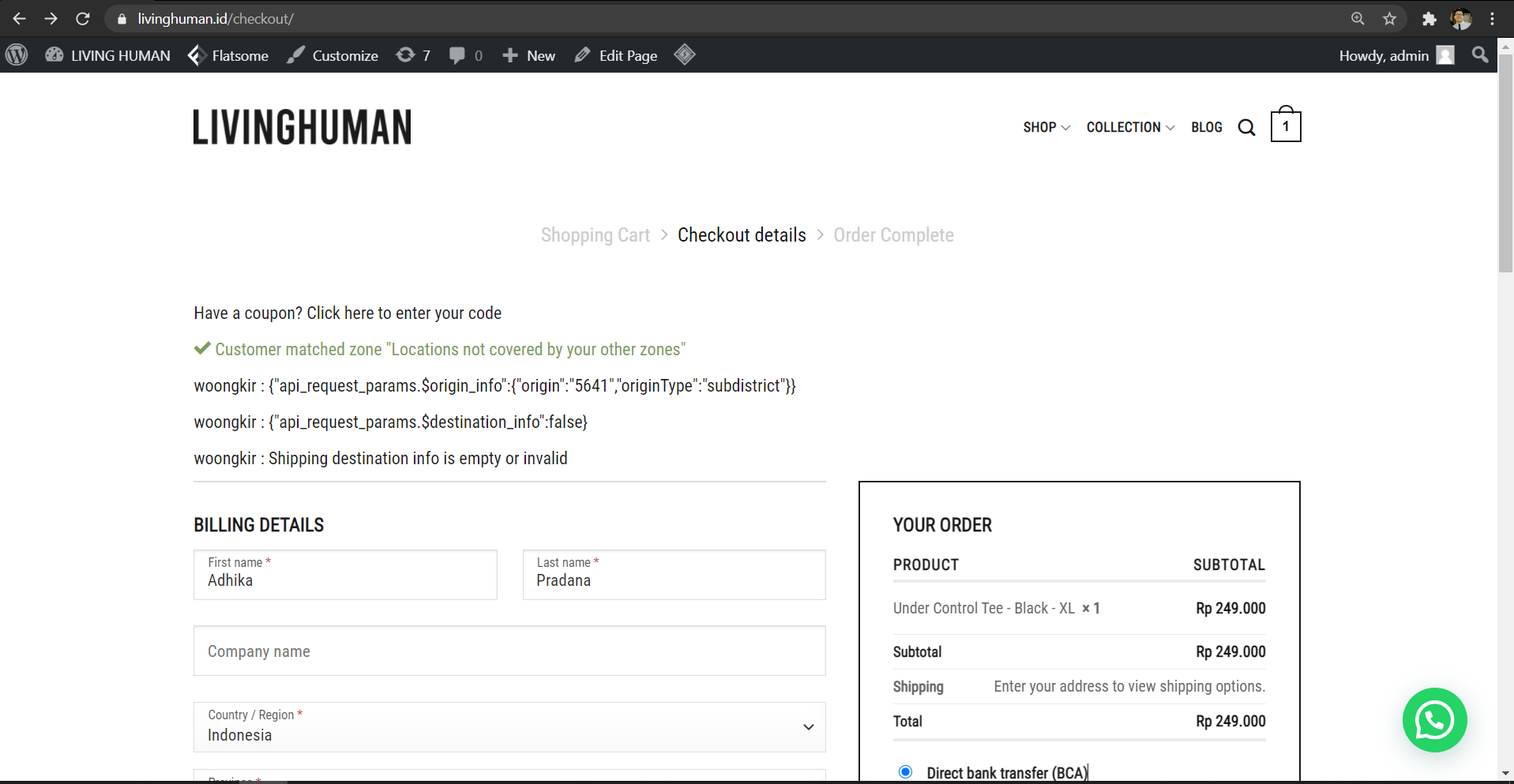Open the cart bag icon showing 1
Screen dimensions: 1514x784
click(x=1286, y=124)
